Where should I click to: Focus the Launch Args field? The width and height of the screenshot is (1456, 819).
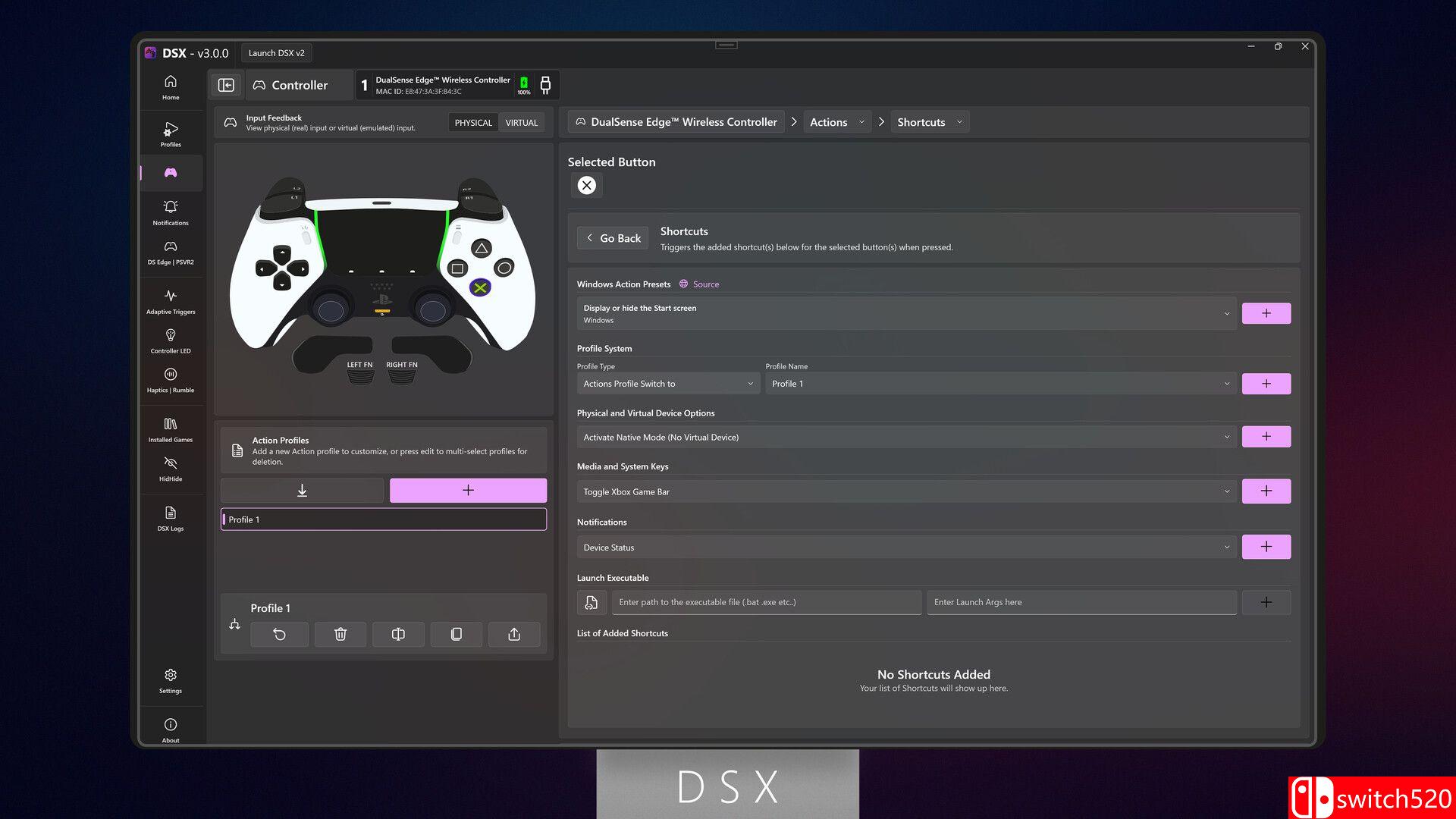coord(1081,602)
